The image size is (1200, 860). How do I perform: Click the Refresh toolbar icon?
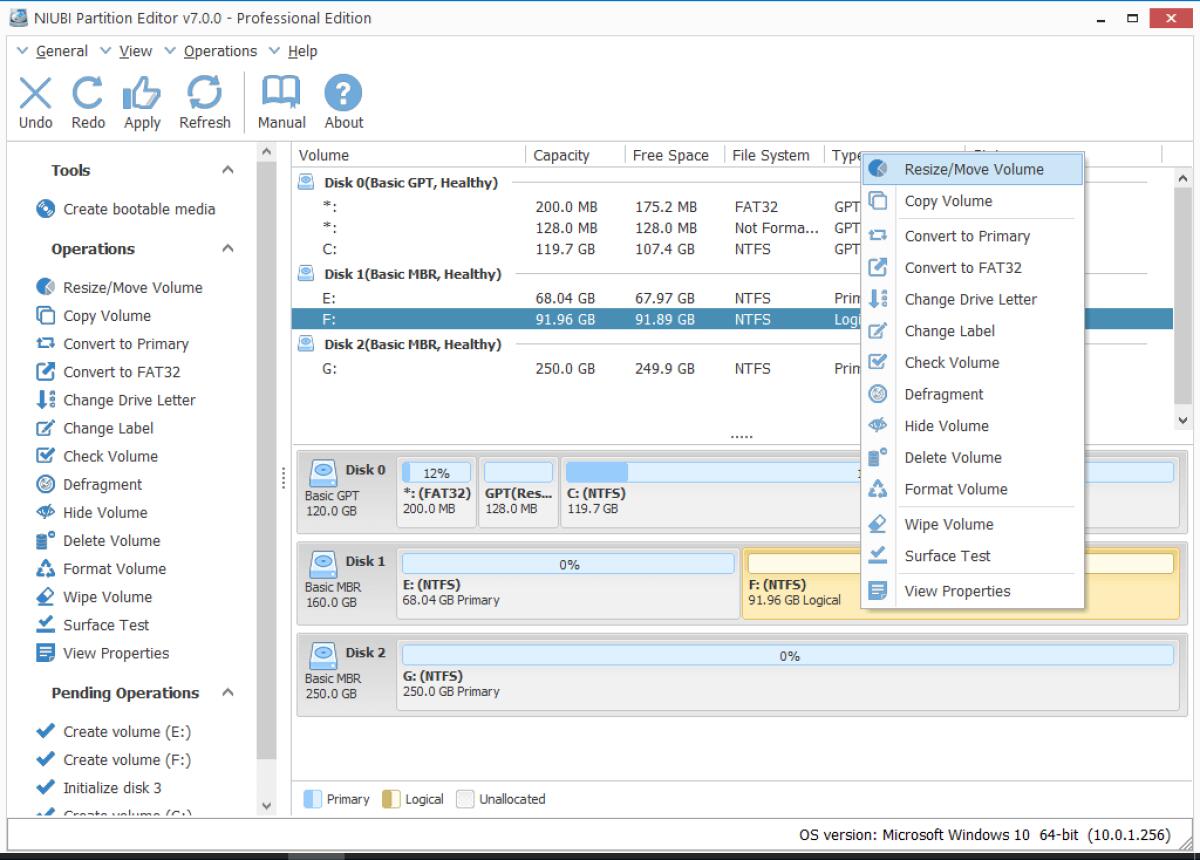(x=205, y=99)
